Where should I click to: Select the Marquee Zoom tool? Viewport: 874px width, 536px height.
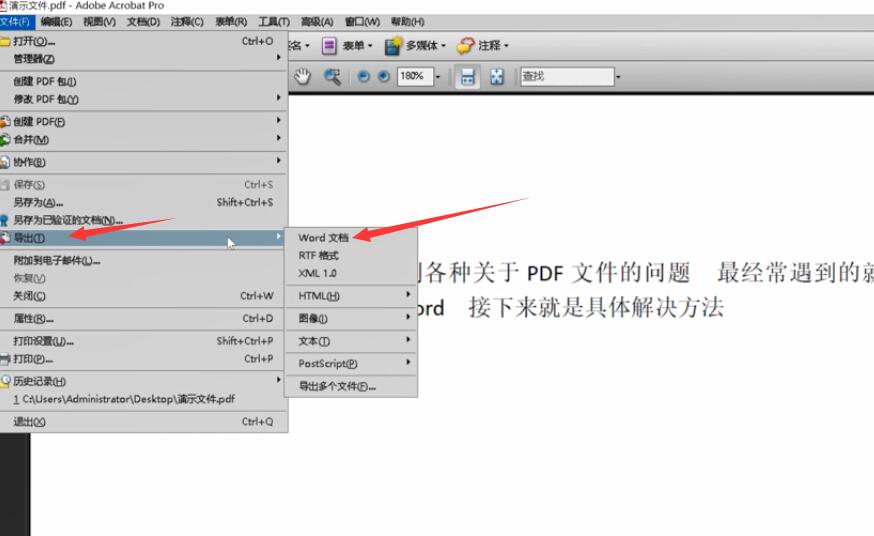[x=332, y=76]
